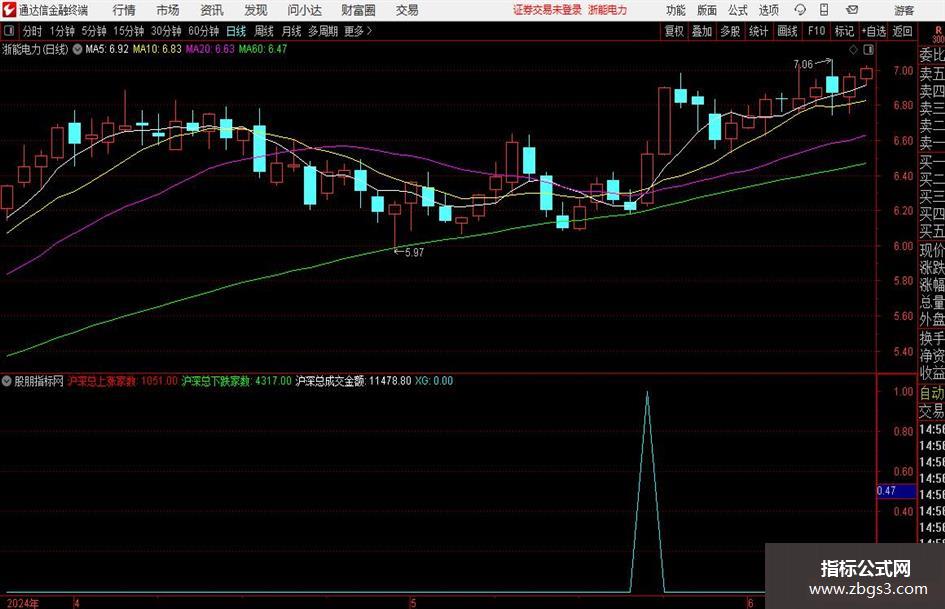The image size is (945, 609).
Task: Expand the 股朋指标网 indicator dropdown arrow
Action: point(7,381)
